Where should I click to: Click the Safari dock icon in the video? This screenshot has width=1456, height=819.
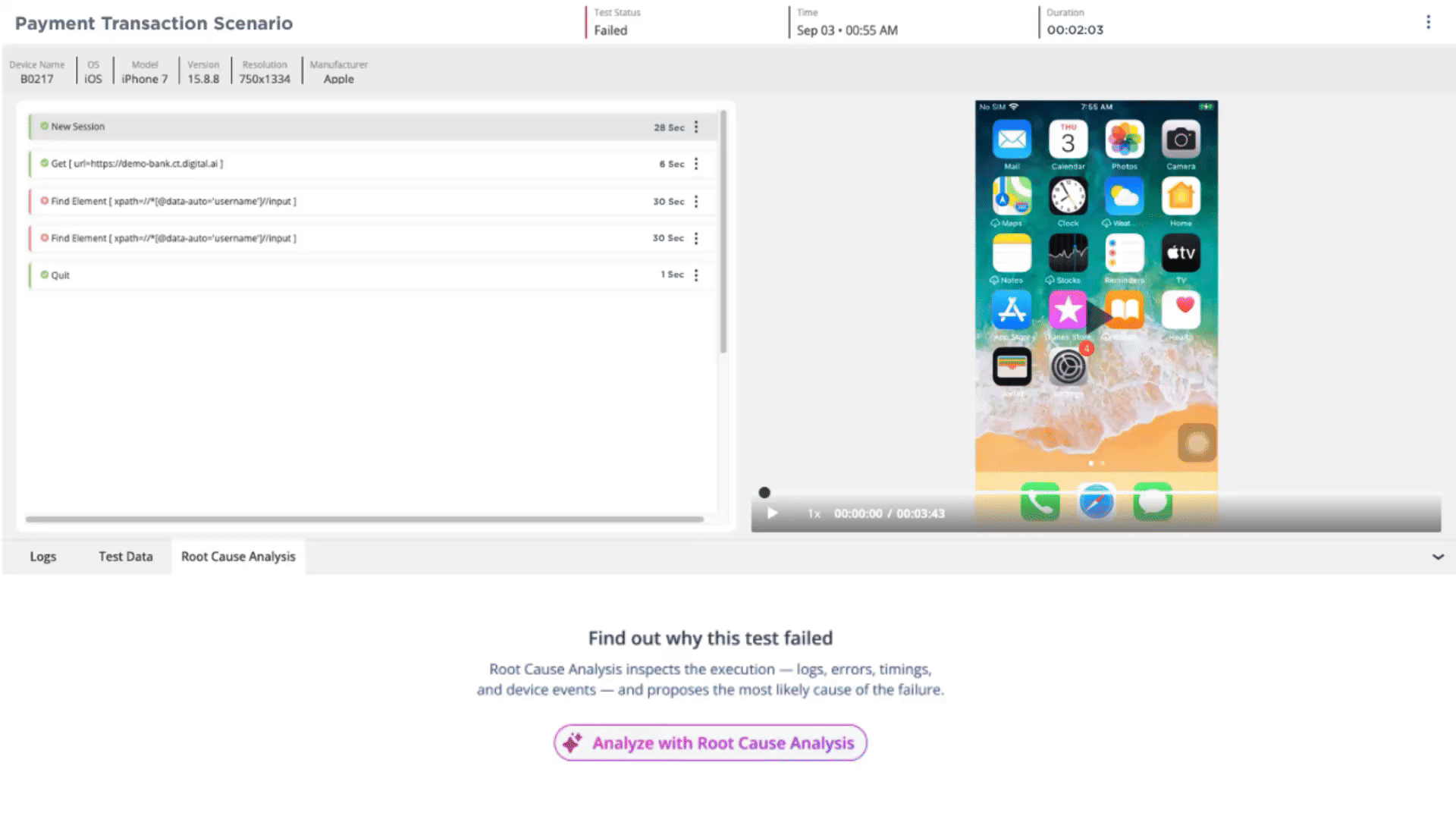pyautogui.click(x=1097, y=502)
